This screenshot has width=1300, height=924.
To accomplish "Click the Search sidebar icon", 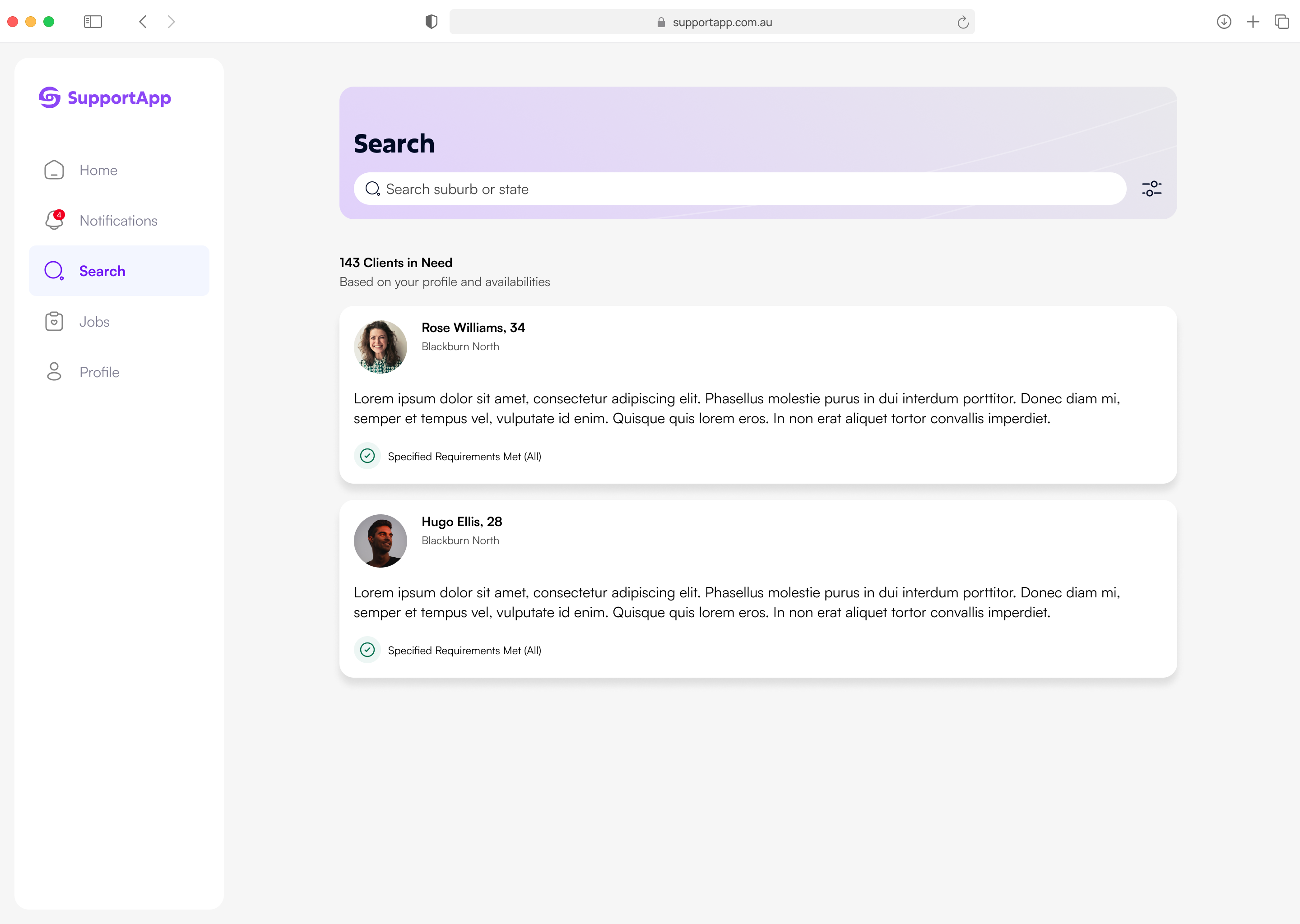I will coord(55,271).
